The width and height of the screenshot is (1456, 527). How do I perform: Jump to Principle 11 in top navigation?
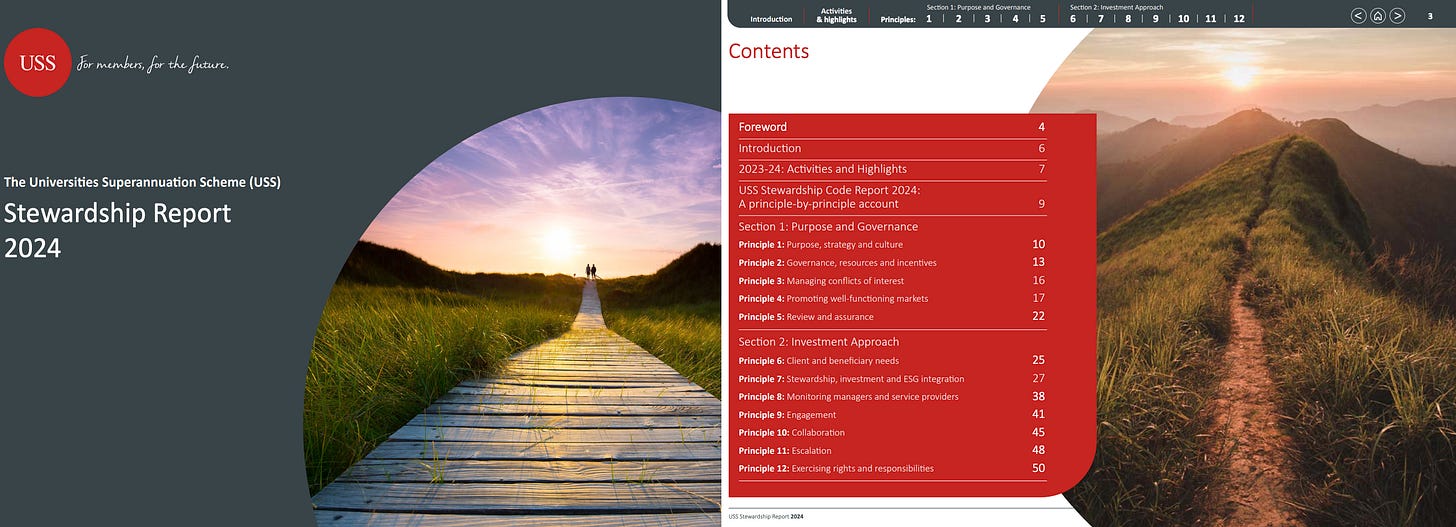1211,19
